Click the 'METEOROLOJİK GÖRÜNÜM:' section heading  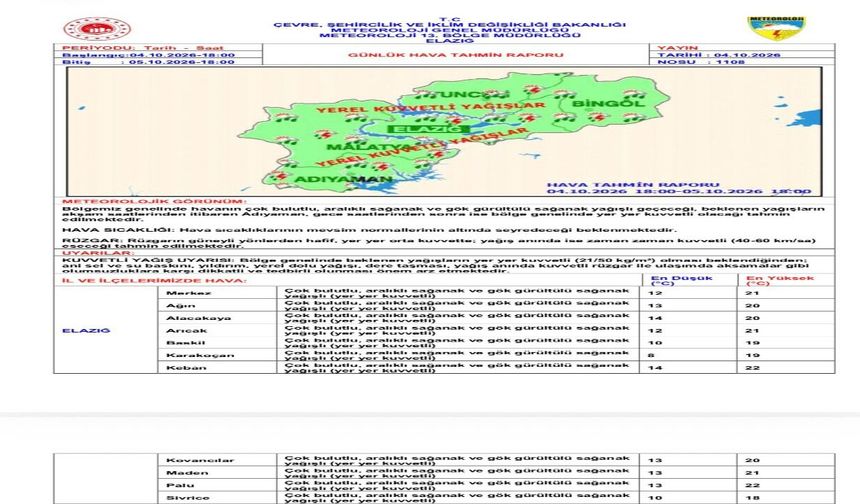pos(154,201)
